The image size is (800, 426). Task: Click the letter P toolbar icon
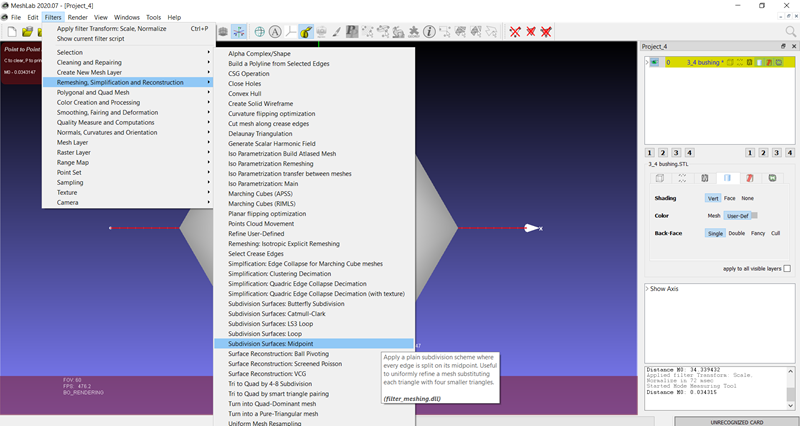pos(352,32)
